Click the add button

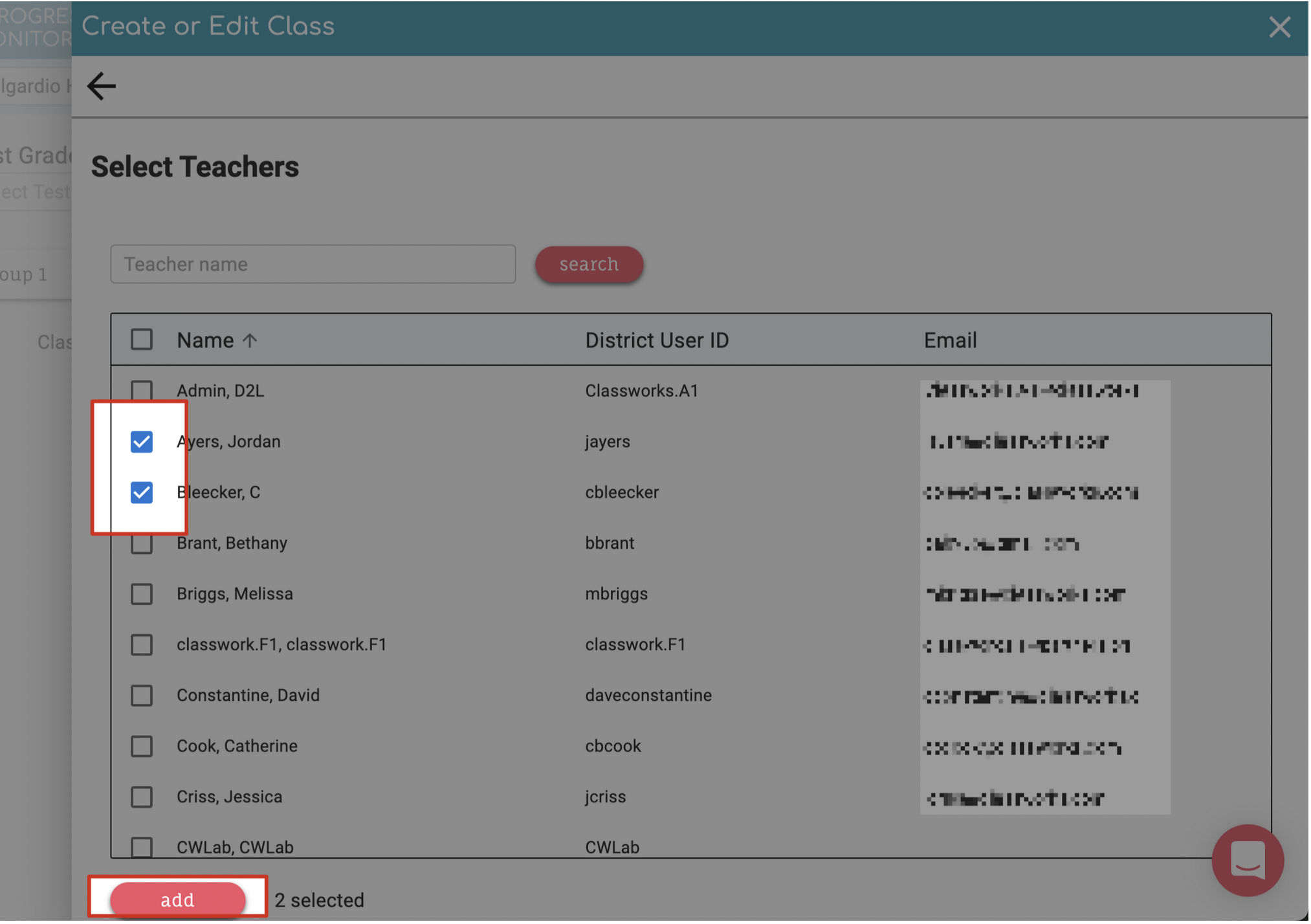pos(178,901)
